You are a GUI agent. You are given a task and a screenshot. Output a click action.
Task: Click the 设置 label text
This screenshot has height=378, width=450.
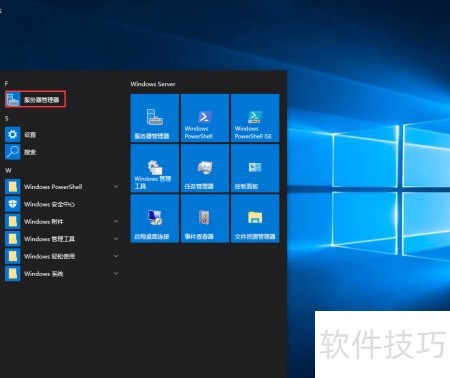[x=30, y=135]
